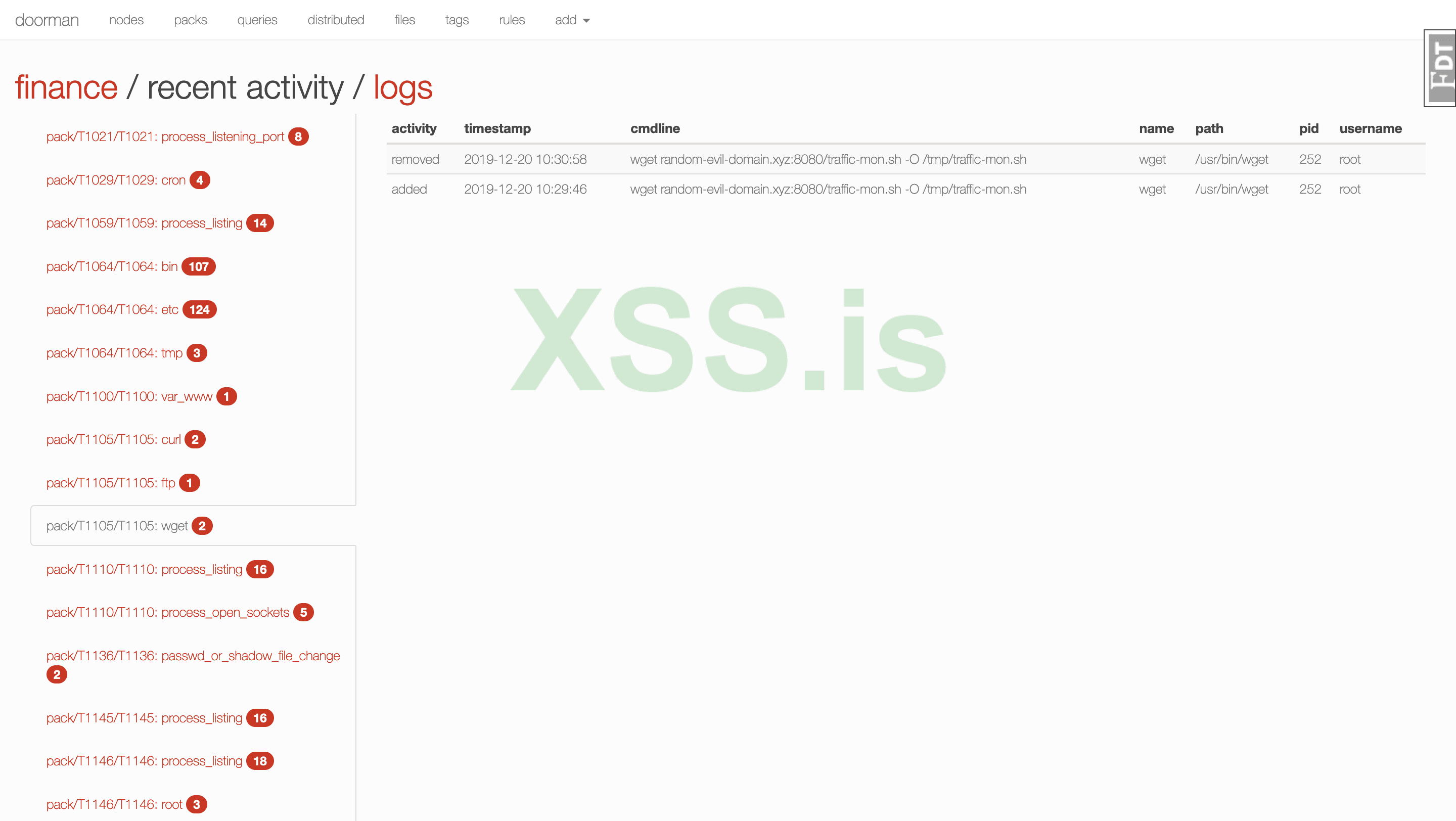Click the finance node breadcrumb link
This screenshot has width=1456, height=821.
pyautogui.click(x=66, y=87)
